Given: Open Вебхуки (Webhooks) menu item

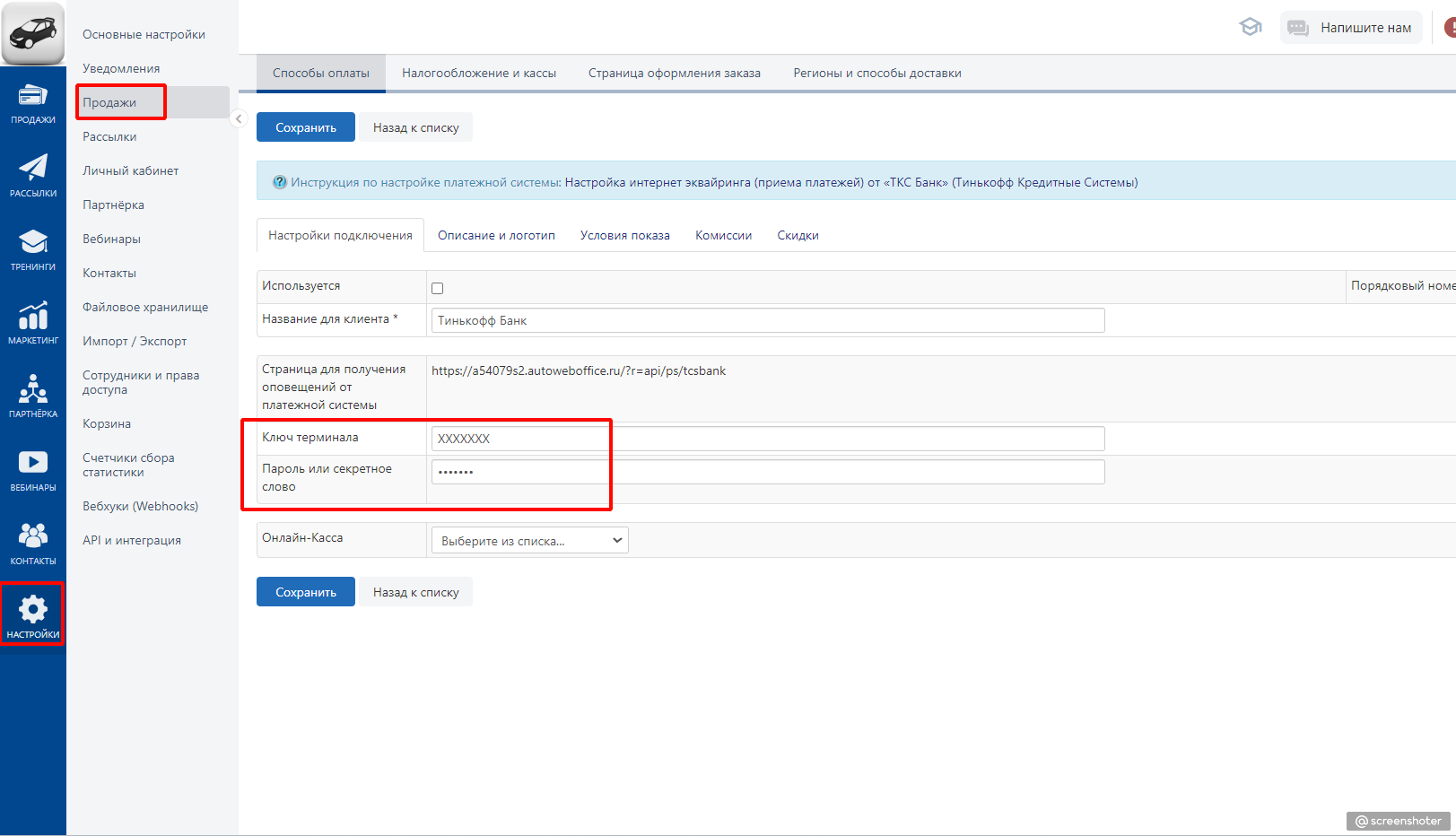Looking at the screenshot, I should click(x=141, y=506).
